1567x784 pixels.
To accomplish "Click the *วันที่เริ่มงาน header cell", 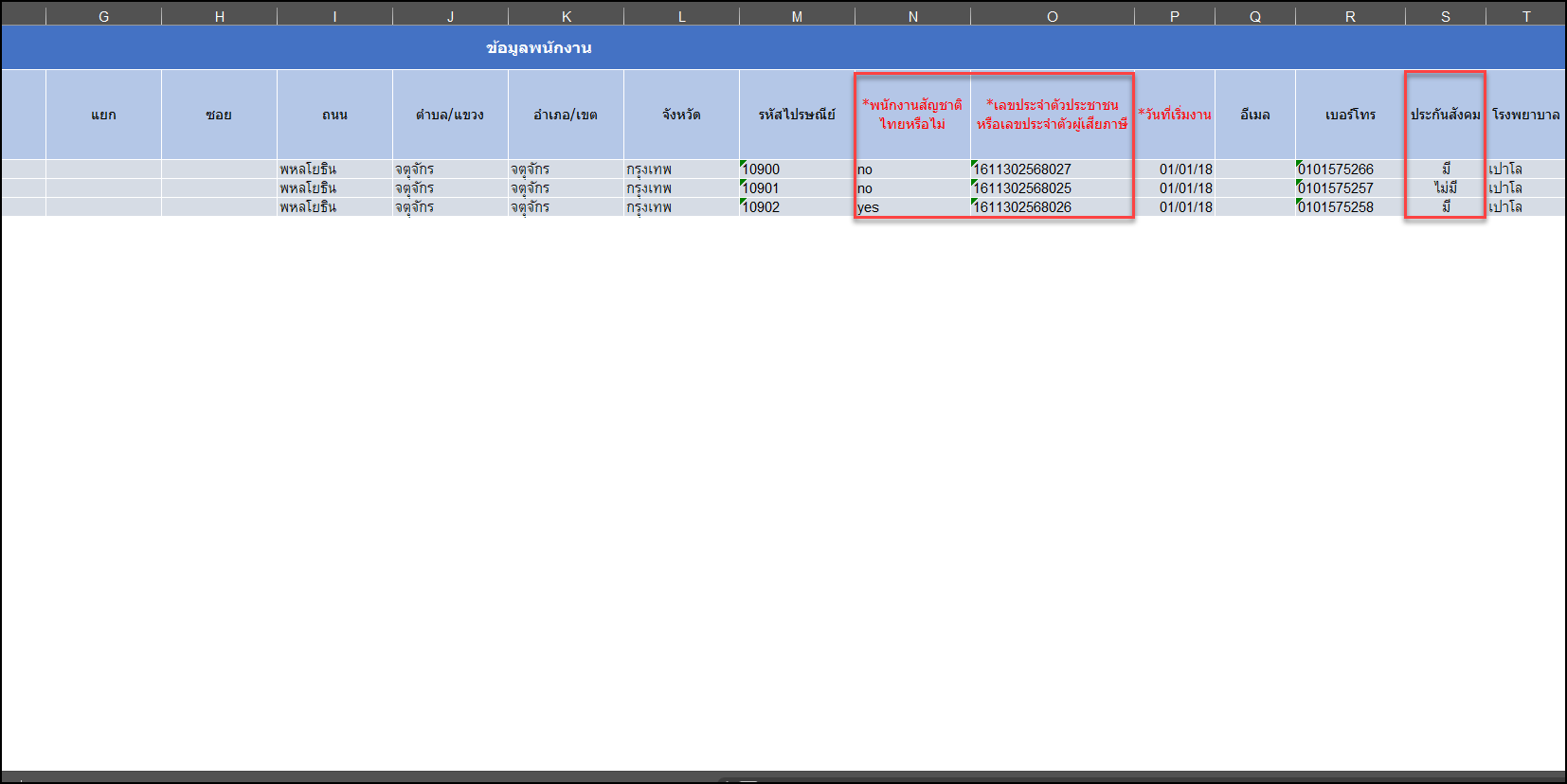I will (x=1174, y=115).
